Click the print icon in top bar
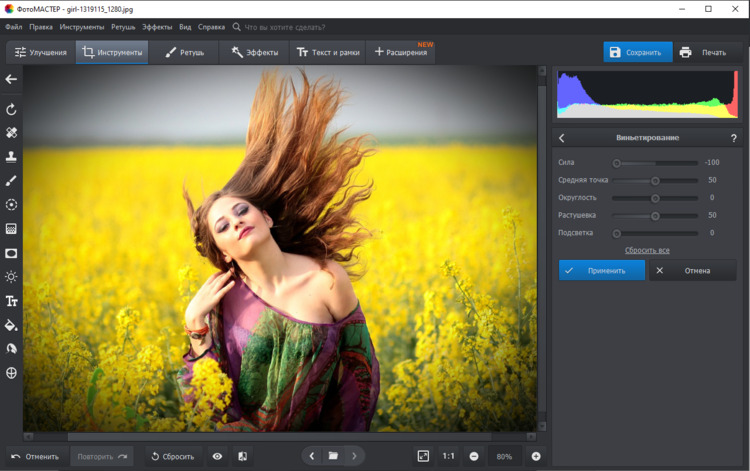750x471 pixels. 686,52
